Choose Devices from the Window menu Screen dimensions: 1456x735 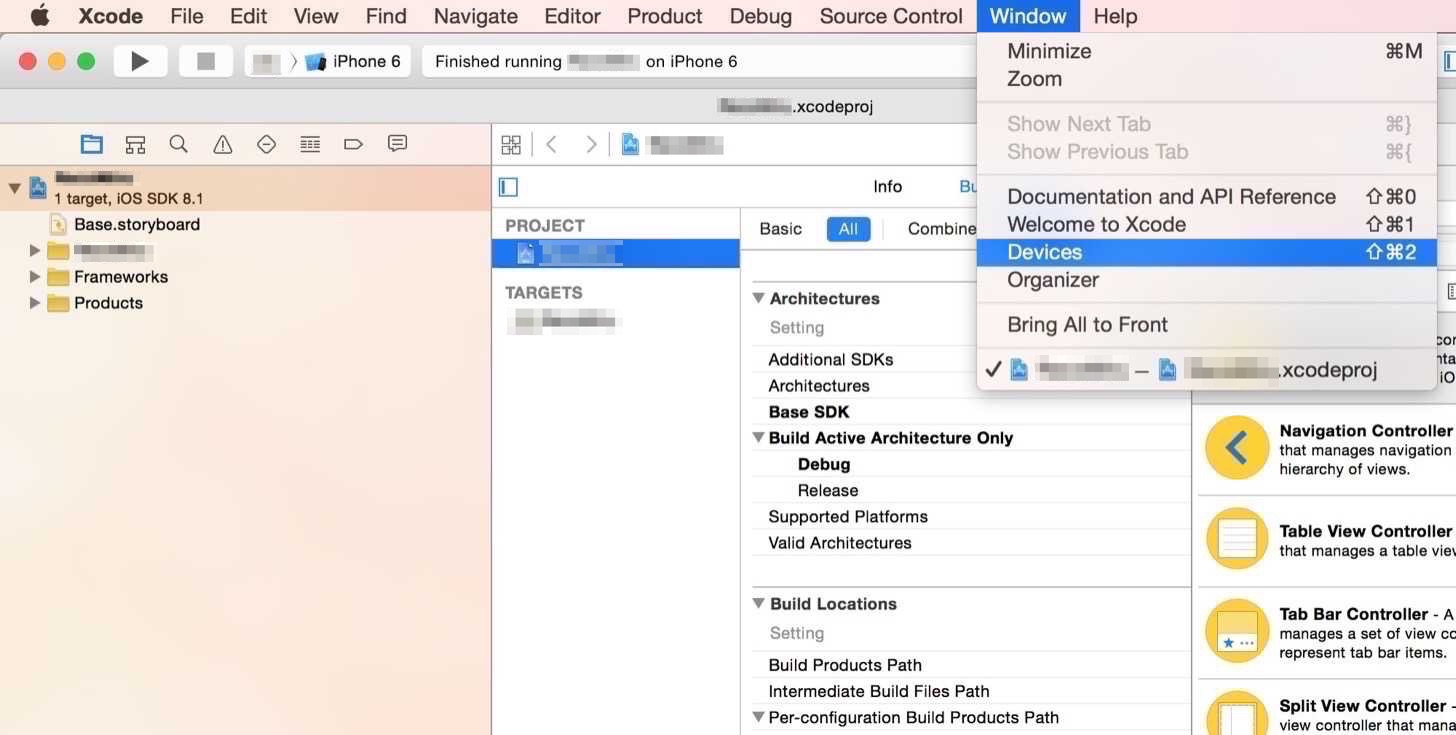tap(1207, 252)
